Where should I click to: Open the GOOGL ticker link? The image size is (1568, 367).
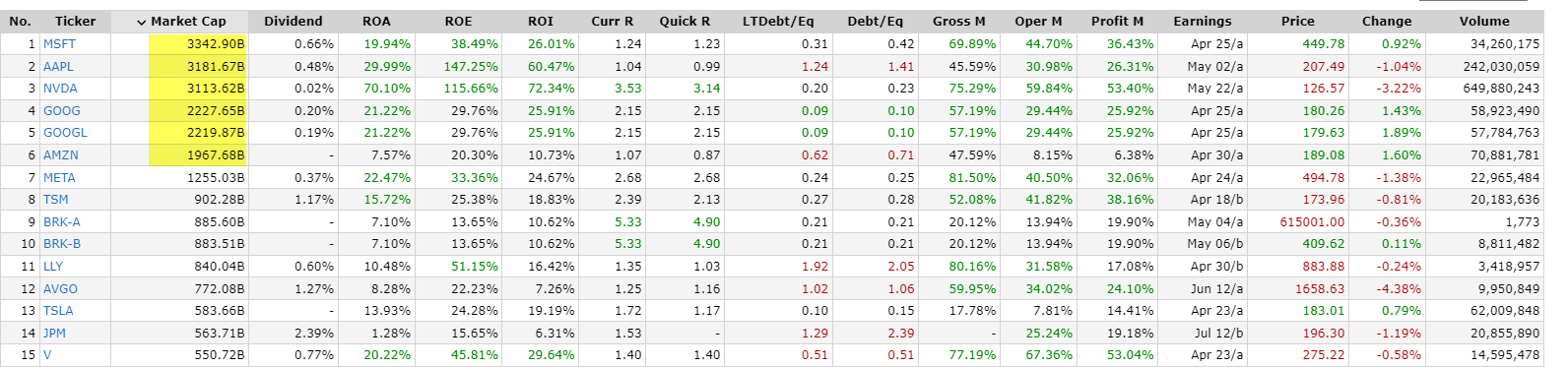[65, 133]
